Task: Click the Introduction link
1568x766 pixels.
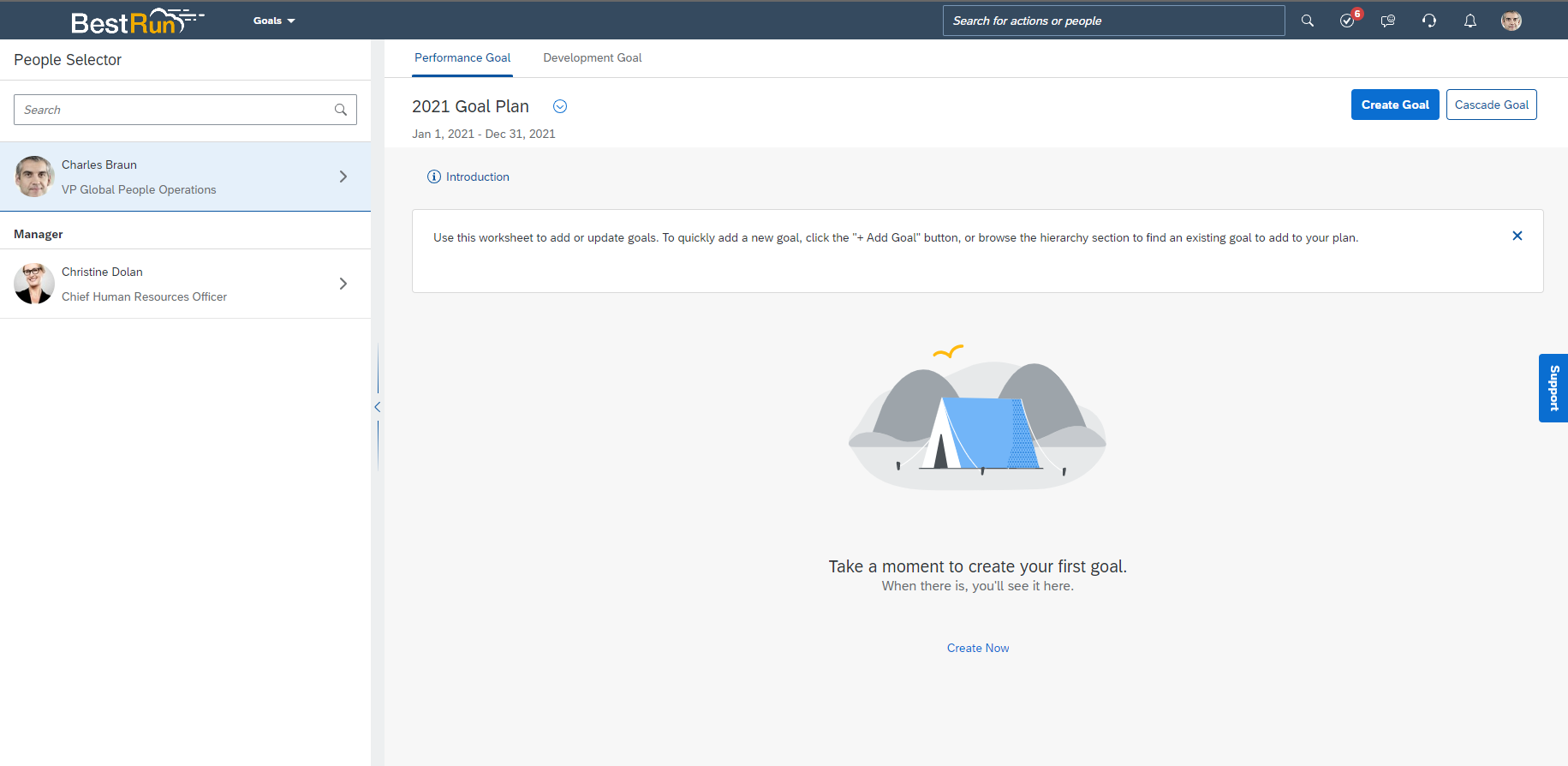Action: pyautogui.click(x=478, y=177)
